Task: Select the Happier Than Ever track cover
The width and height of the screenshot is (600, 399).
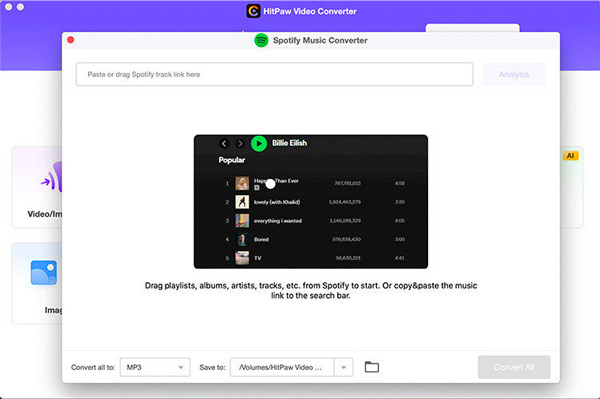Action: 242,183
